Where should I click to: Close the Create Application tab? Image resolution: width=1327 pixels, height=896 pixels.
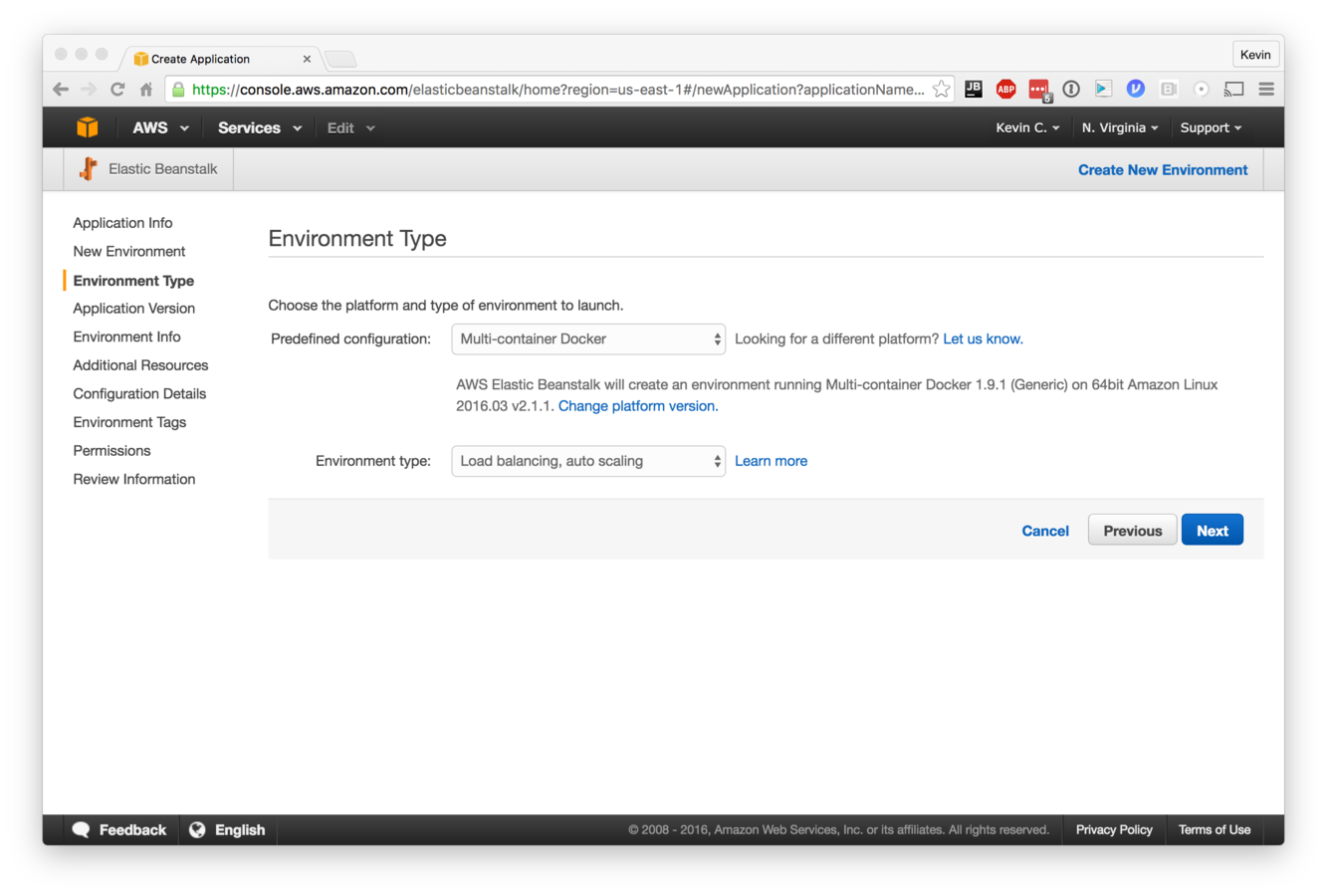click(307, 59)
